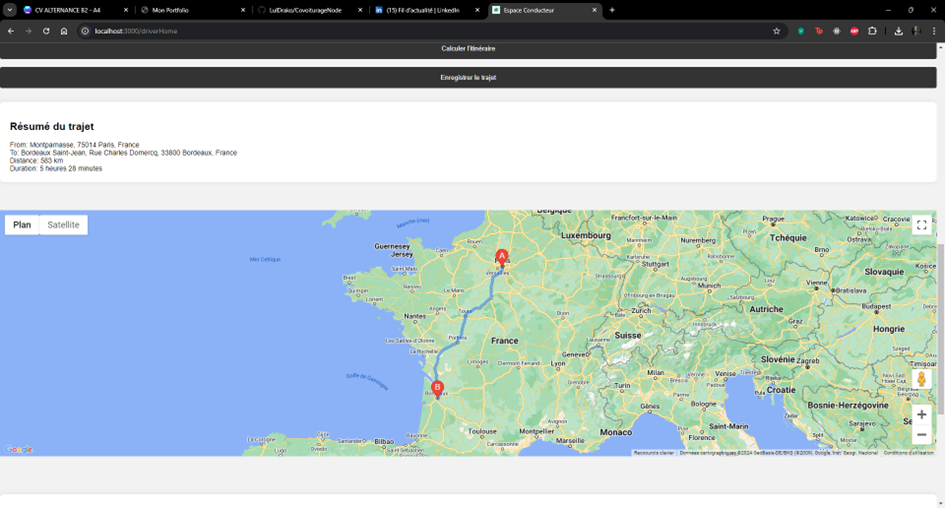Toggle fullscreen map view
This screenshot has height=508, width=945.
pos(921,225)
